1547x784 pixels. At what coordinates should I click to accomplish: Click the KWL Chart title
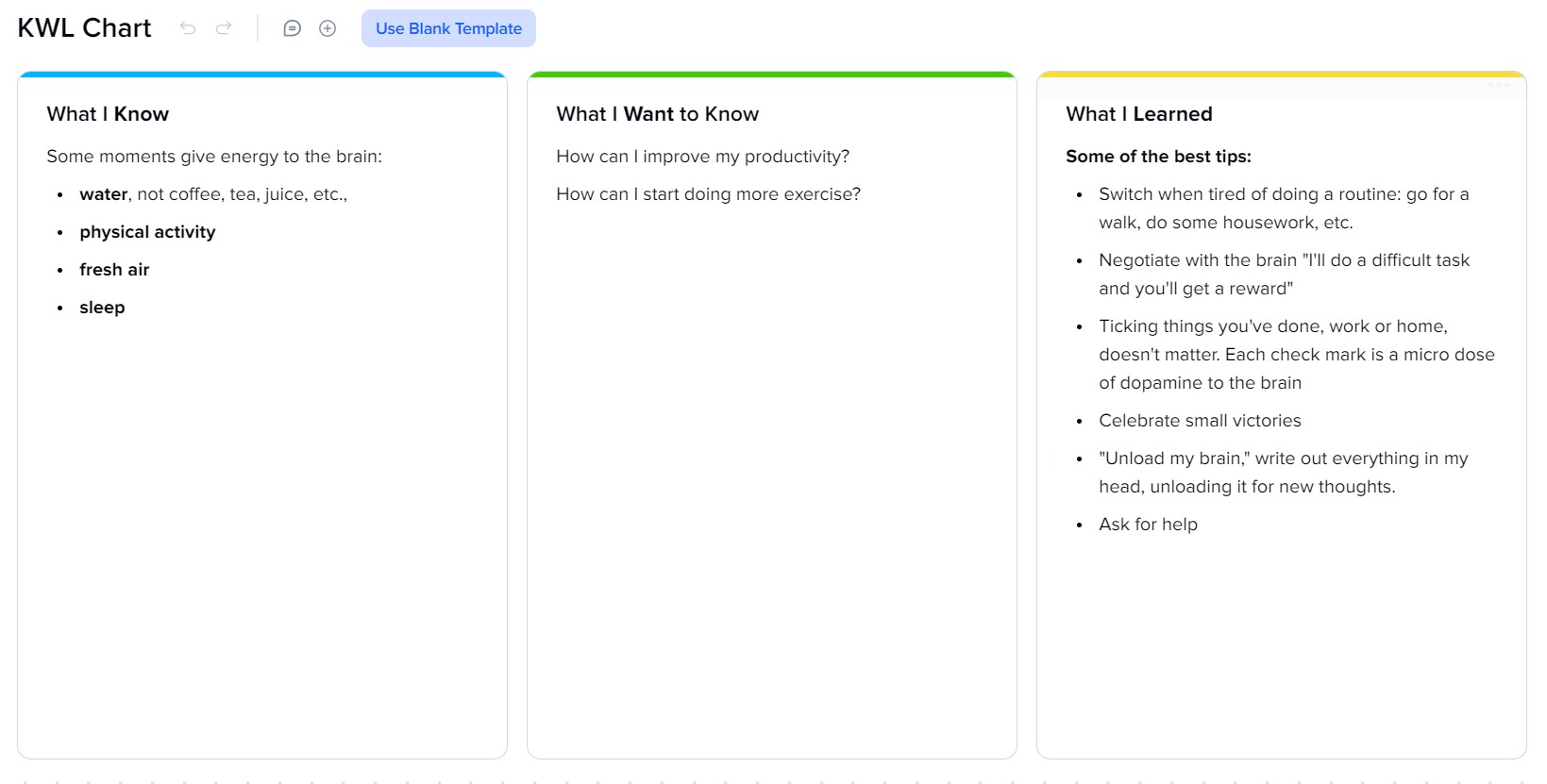(x=84, y=28)
